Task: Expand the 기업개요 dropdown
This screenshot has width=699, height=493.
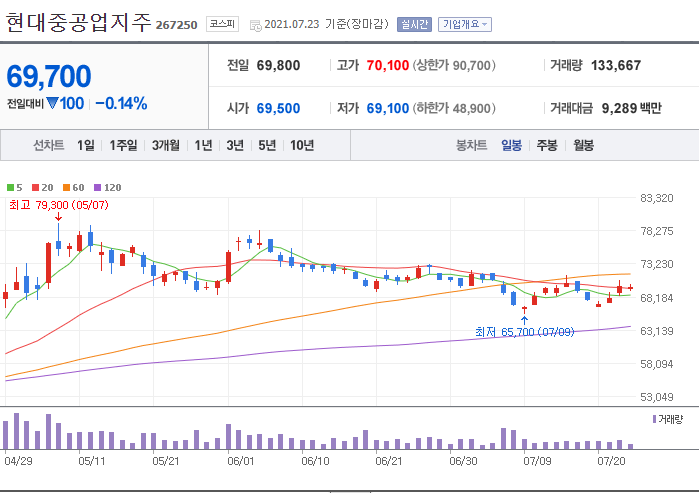Action: 465,24
